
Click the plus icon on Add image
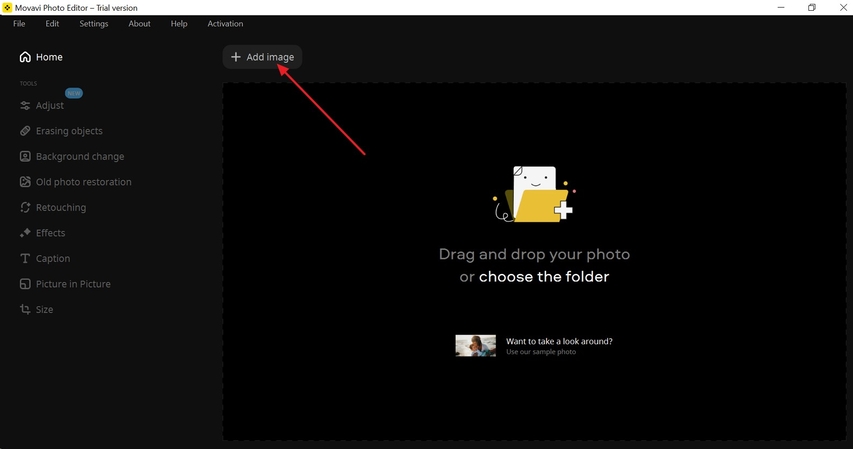tap(236, 57)
